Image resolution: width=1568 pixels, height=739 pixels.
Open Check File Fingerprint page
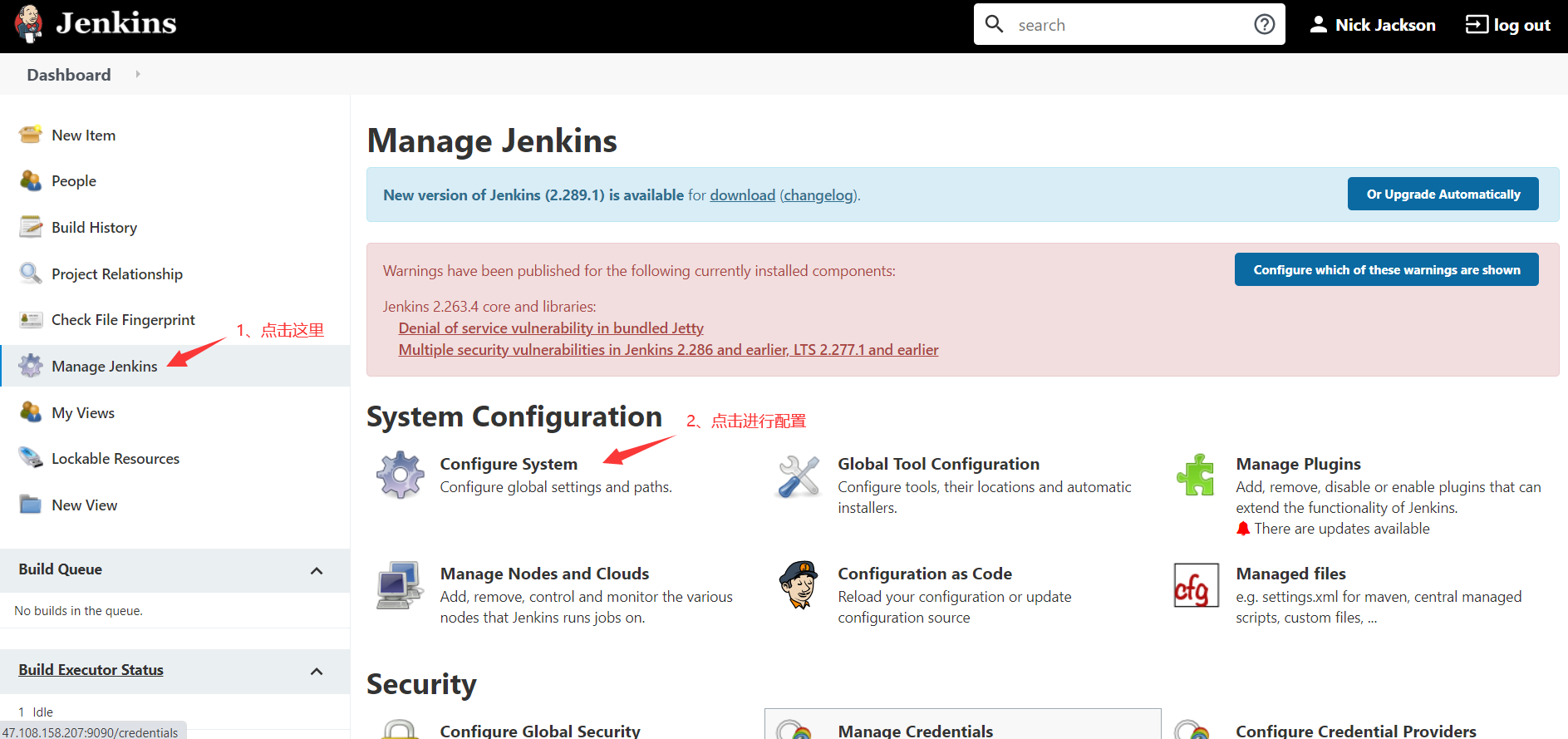point(123,319)
